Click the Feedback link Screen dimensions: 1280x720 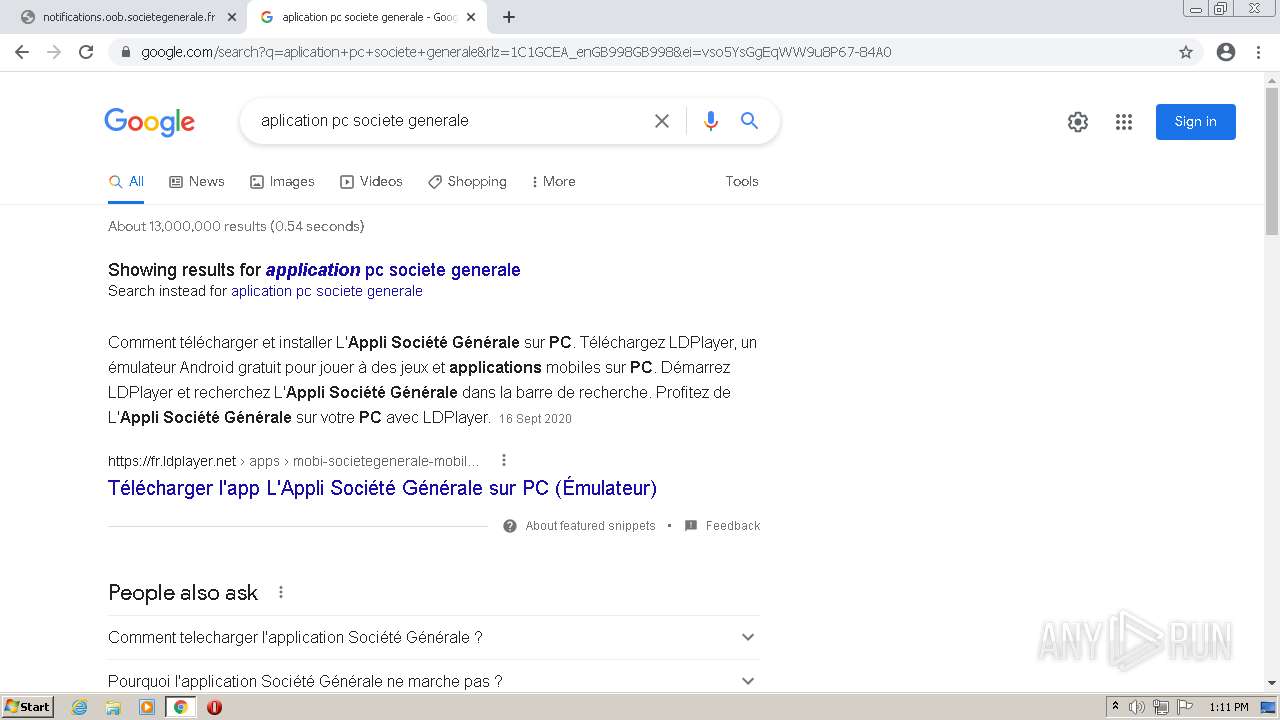coord(733,526)
